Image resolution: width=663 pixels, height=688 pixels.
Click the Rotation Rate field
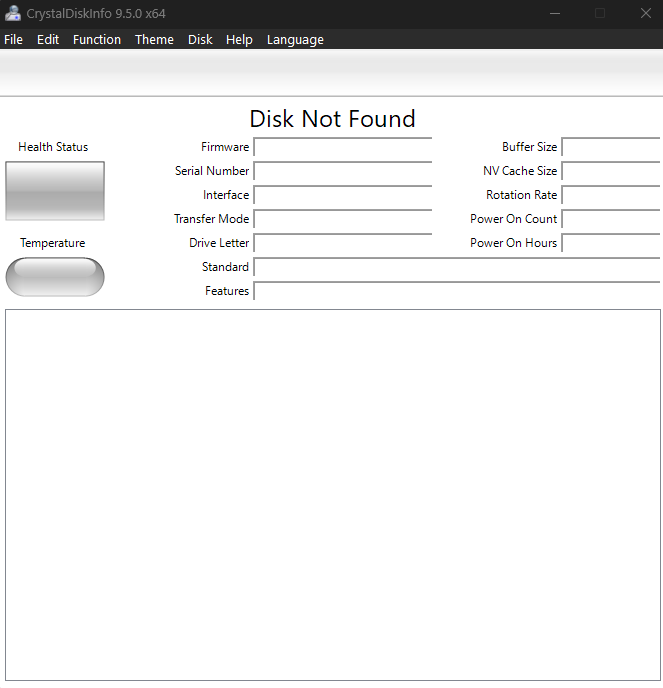(611, 195)
